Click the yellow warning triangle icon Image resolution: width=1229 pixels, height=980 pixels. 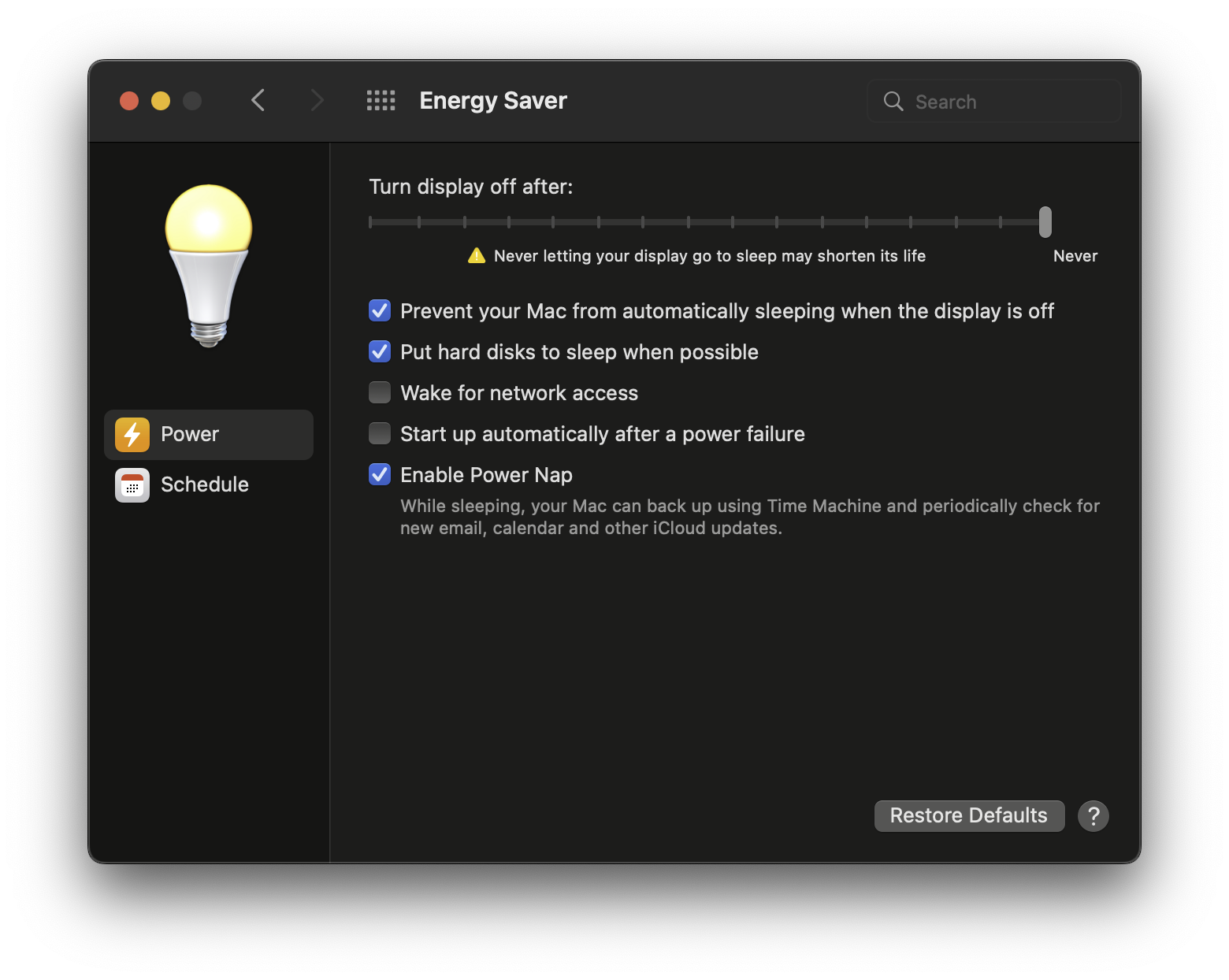click(x=477, y=256)
